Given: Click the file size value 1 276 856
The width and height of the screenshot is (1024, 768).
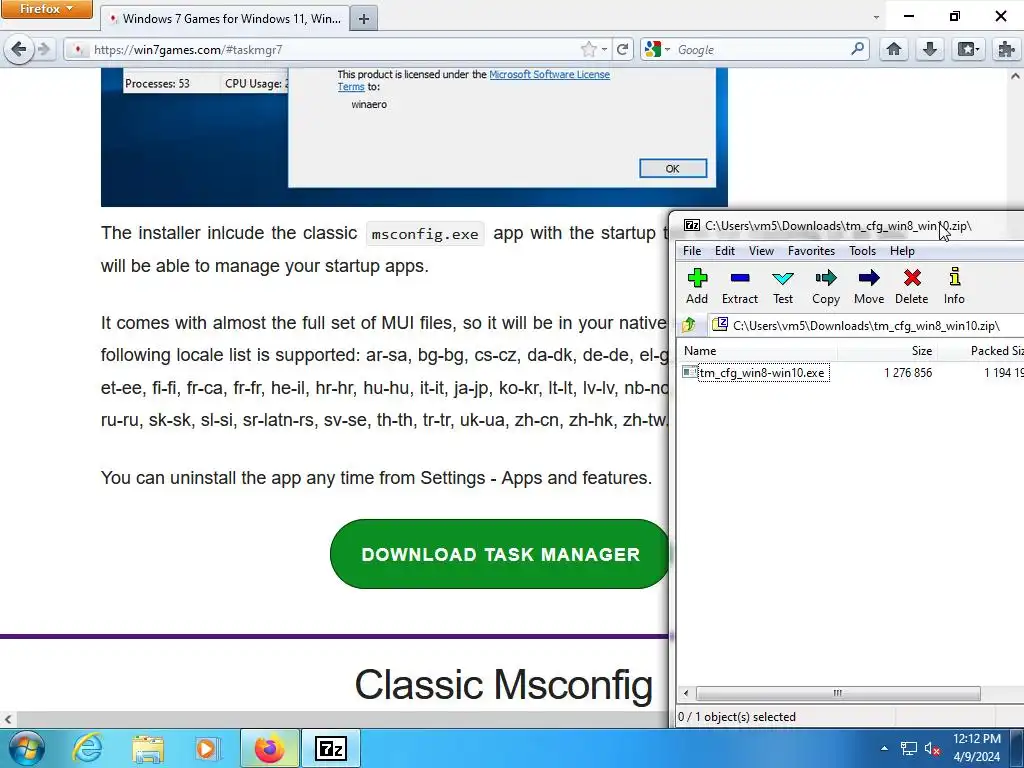Looking at the screenshot, I should pyautogui.click(x=908, y=372).
